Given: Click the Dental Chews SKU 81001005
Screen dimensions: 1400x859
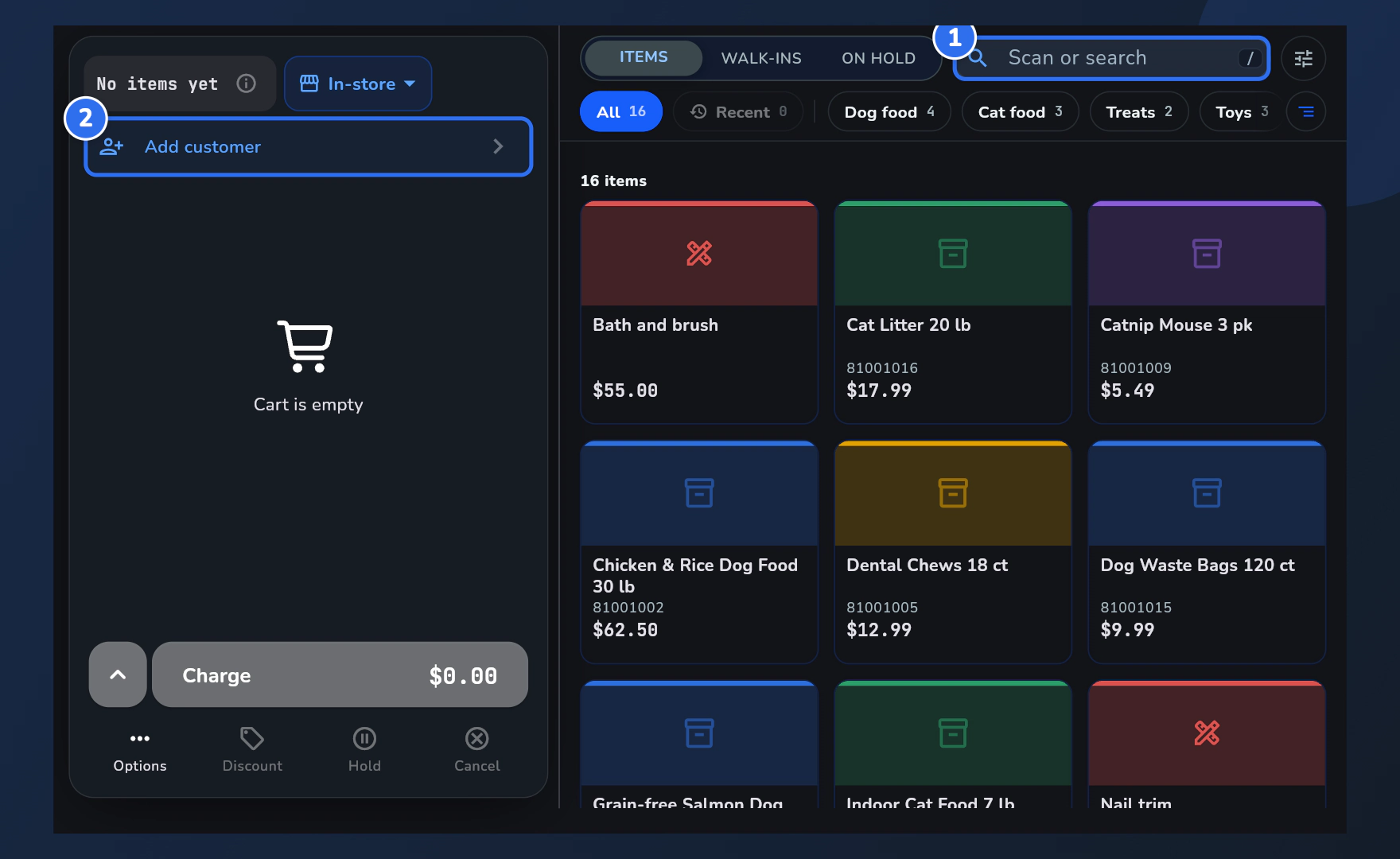Looking at the screenshot, I should coord(882,608).
